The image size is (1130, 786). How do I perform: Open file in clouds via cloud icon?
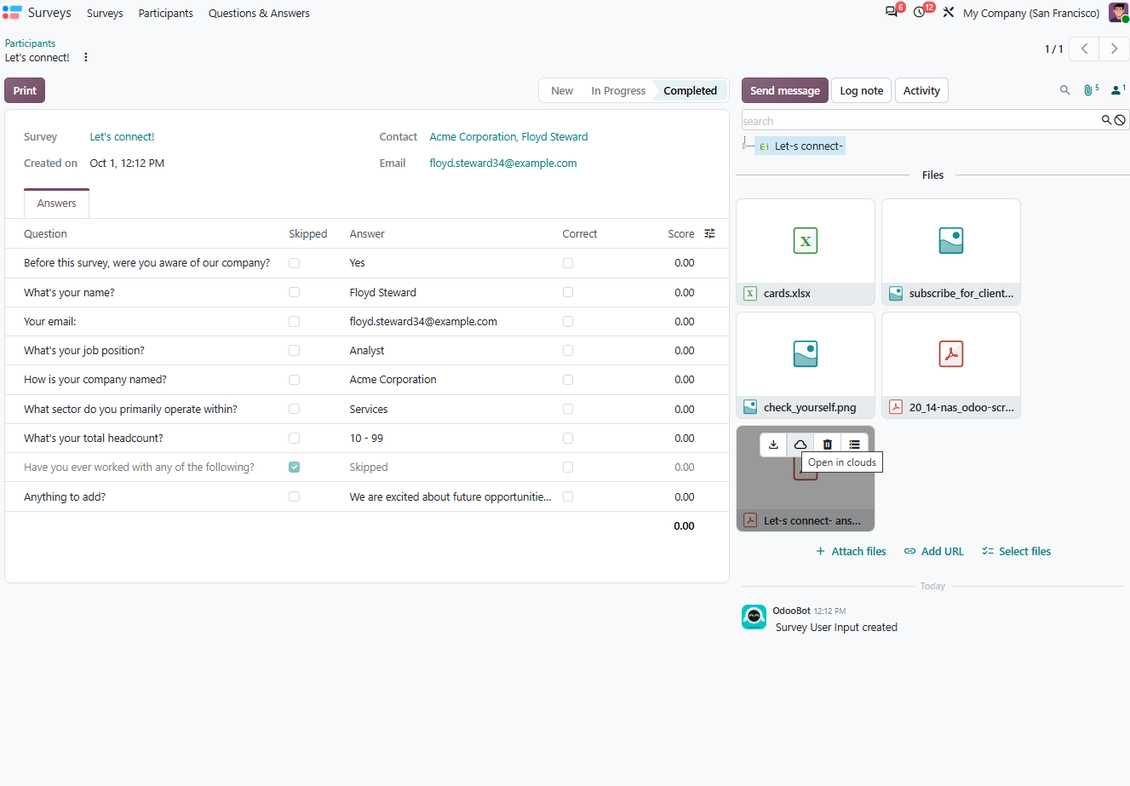[x=800, y=445]
